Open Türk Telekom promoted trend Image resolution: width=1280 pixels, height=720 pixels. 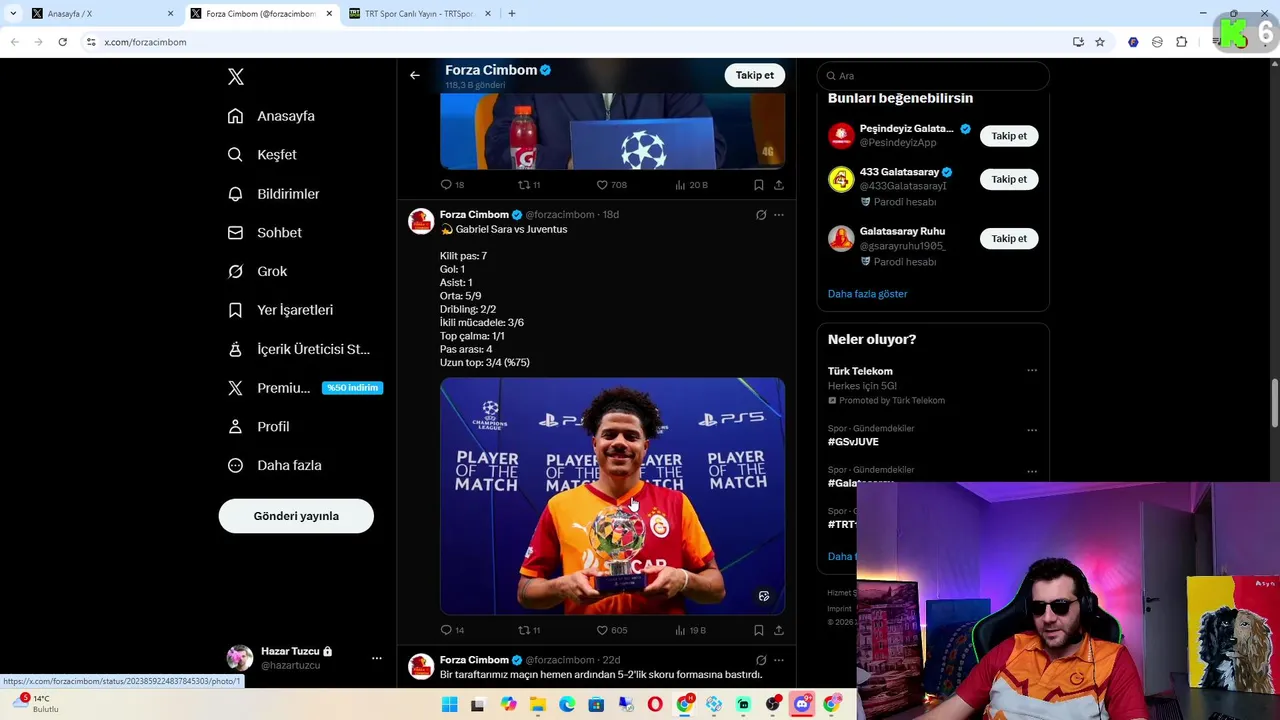tap(860, 371)
